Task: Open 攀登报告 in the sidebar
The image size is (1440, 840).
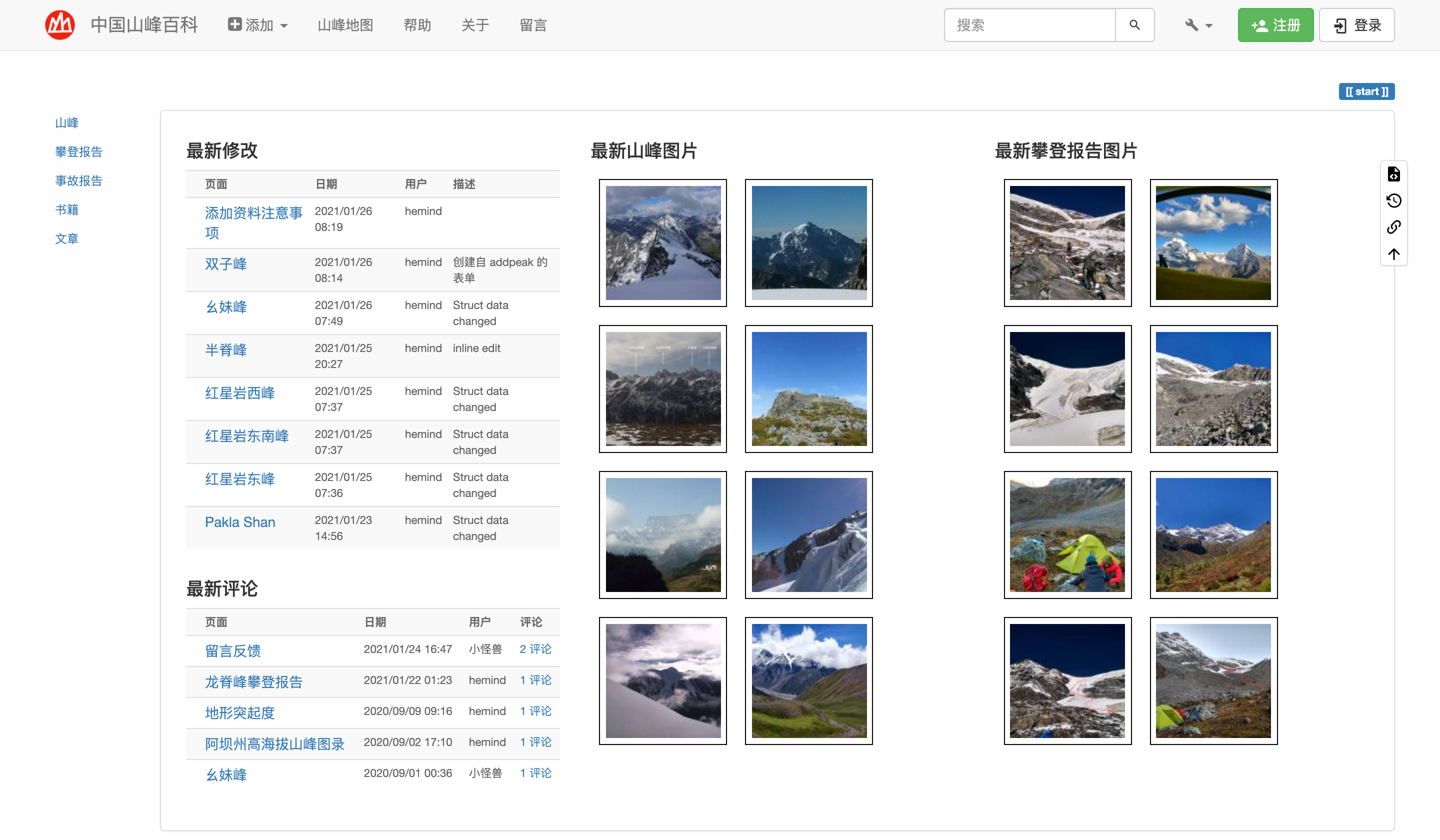Action: click(79, 152)
